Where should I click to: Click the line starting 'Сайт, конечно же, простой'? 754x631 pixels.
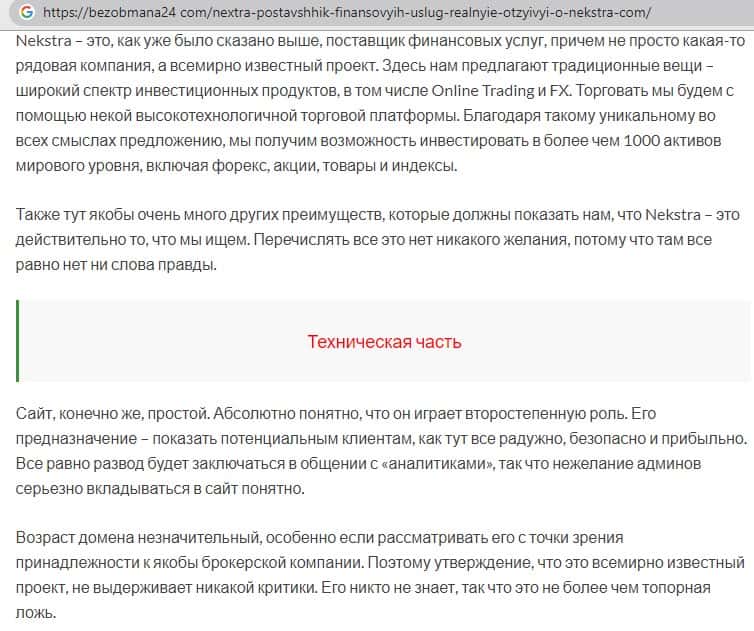pyautogui.click(x=336, y=414)
